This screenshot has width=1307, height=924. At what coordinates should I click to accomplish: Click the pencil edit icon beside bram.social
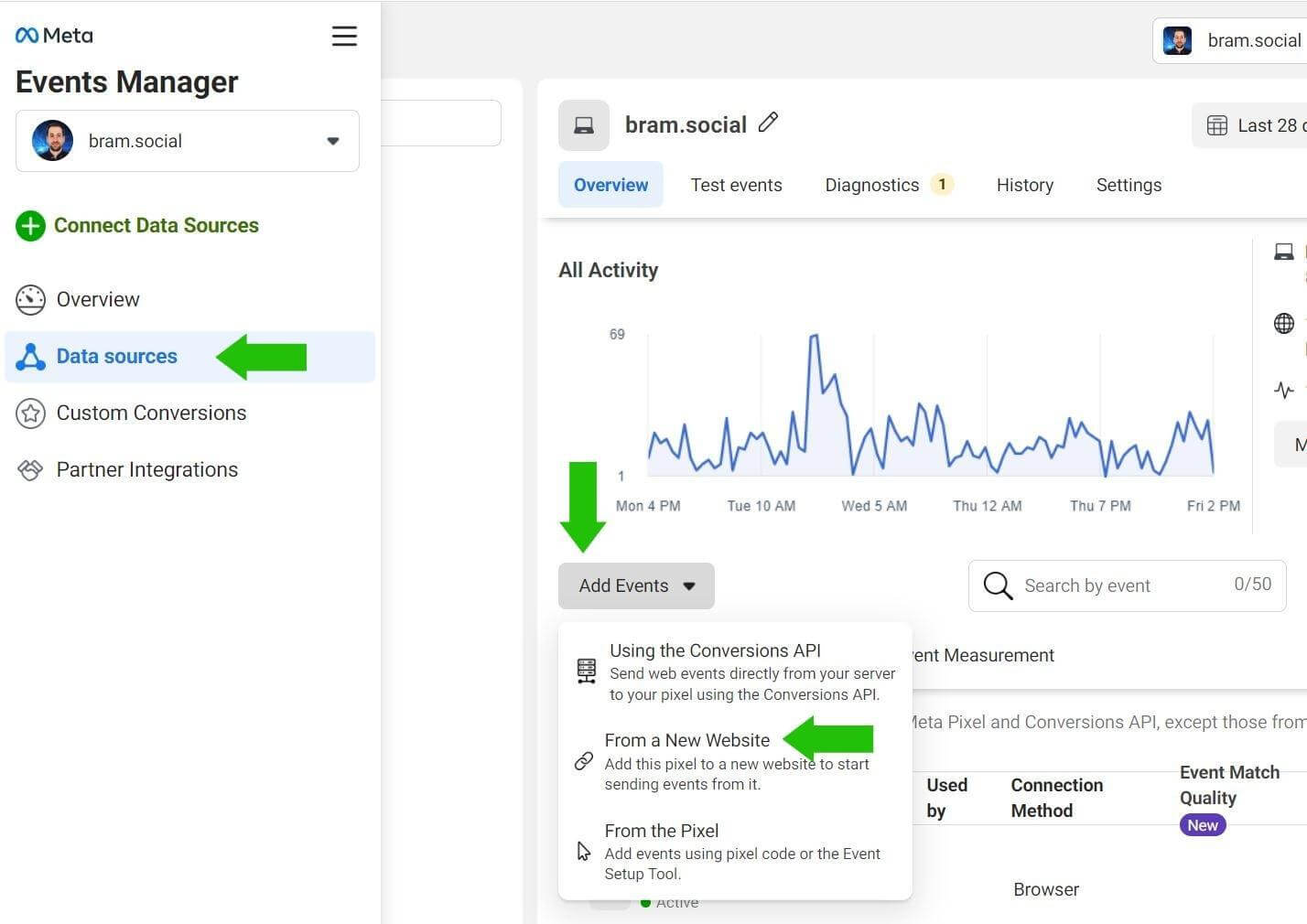pos(769,123)
